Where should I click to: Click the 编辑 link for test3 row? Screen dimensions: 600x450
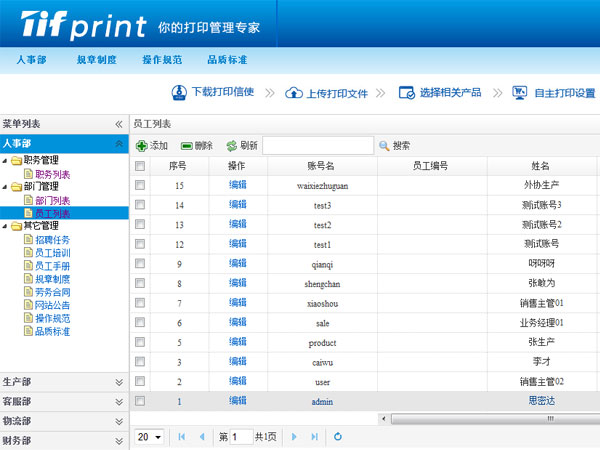point(237,205)
